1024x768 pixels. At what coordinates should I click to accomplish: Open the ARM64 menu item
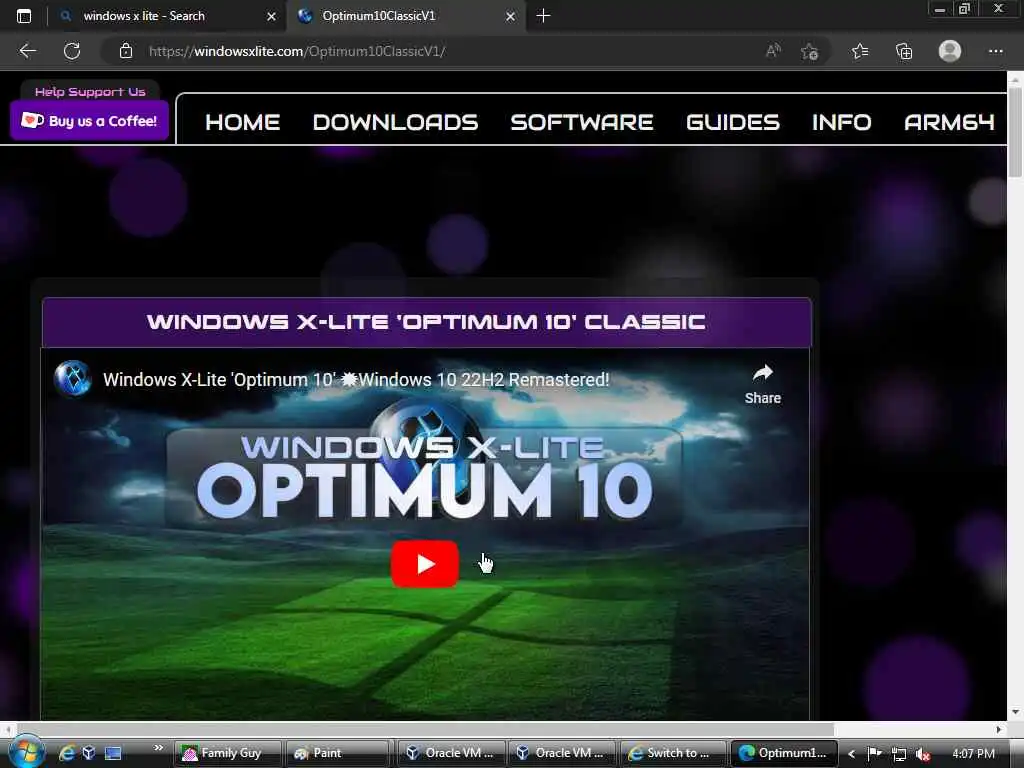pyautogui.click(x=949, y=122)
